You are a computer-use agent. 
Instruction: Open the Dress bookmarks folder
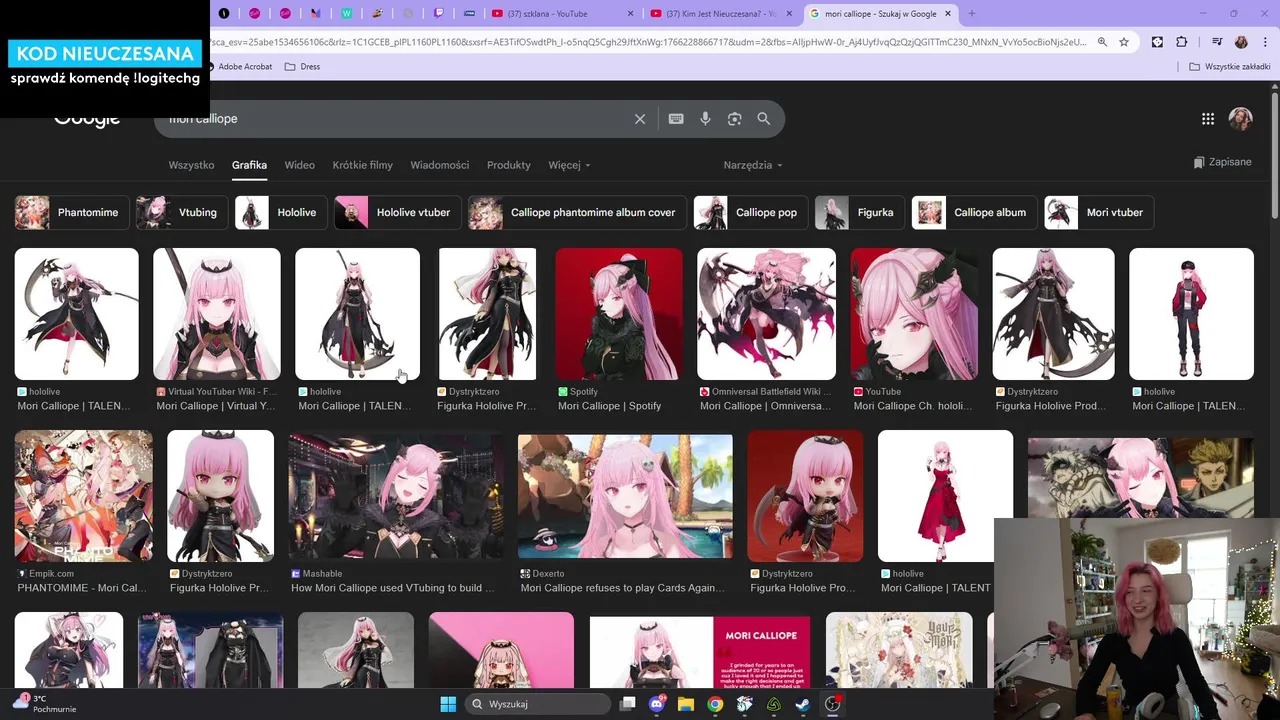pos(303,67)
